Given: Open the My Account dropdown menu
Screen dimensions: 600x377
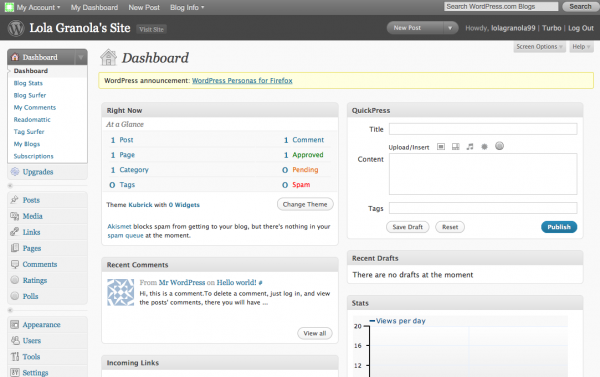Looking at the screenshot, I should point(38,7).
